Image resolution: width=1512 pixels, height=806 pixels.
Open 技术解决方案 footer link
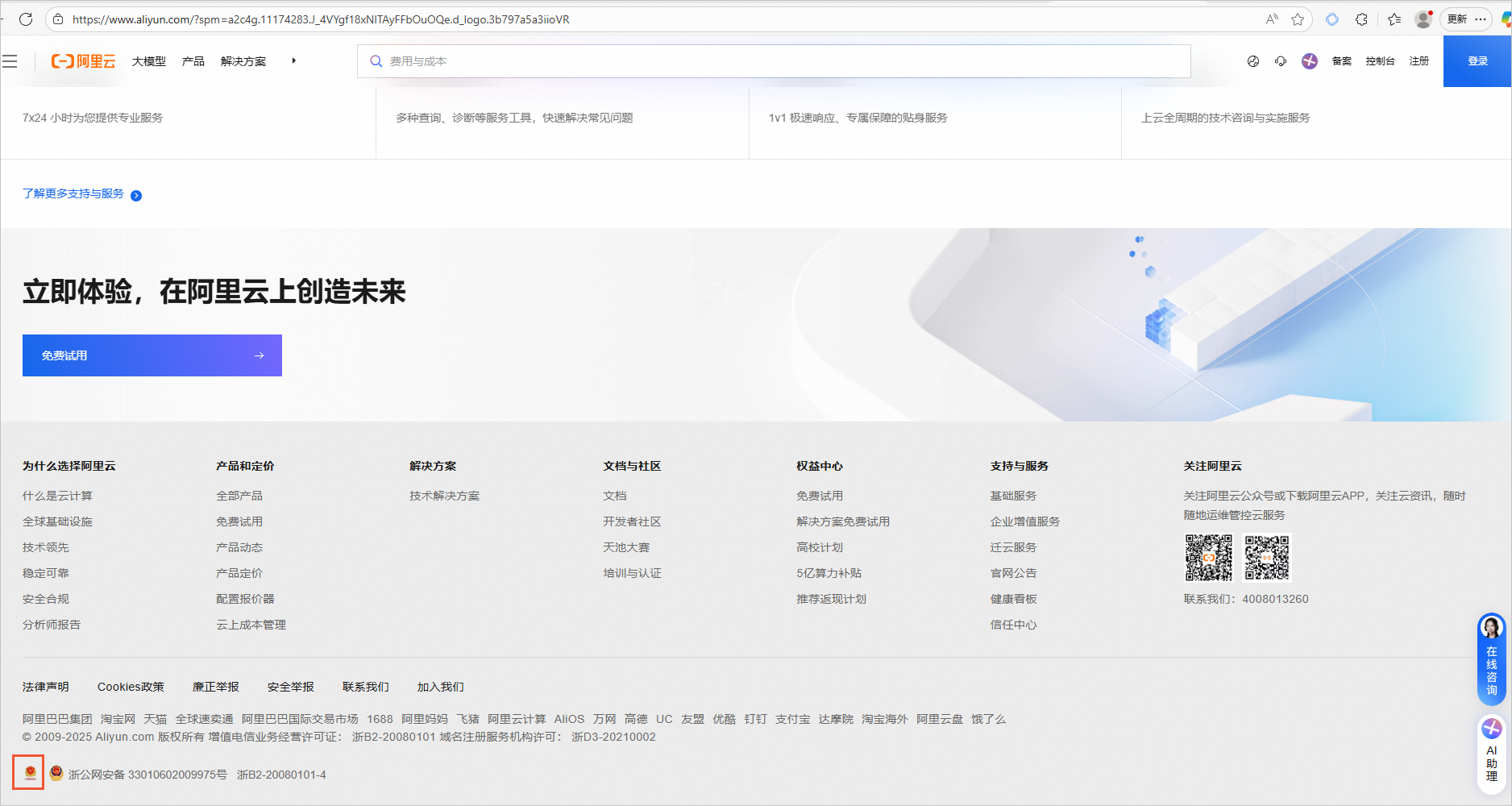tap(444, 496)
